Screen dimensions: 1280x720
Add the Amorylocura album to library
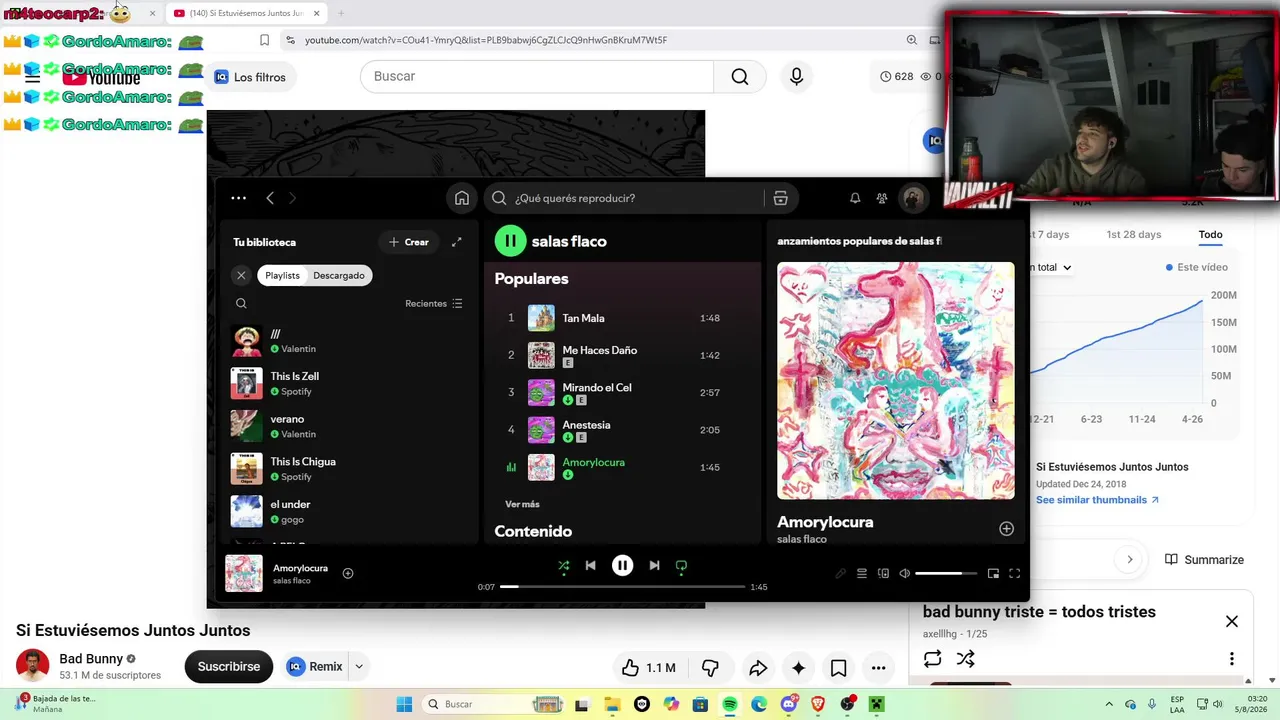[x=1006, y=528]
